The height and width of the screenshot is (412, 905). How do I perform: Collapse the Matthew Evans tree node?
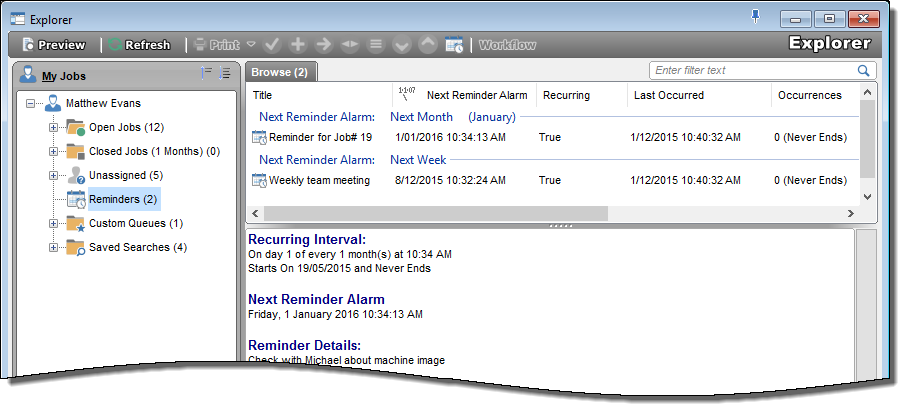[x=31, y=104]
